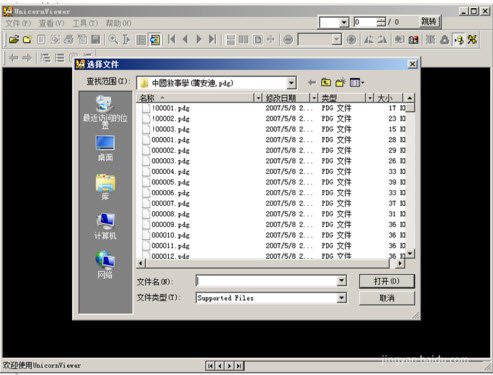Screen dimensions: 493x375
Task: Open the 文件 menu
Action: pos(18,23)
